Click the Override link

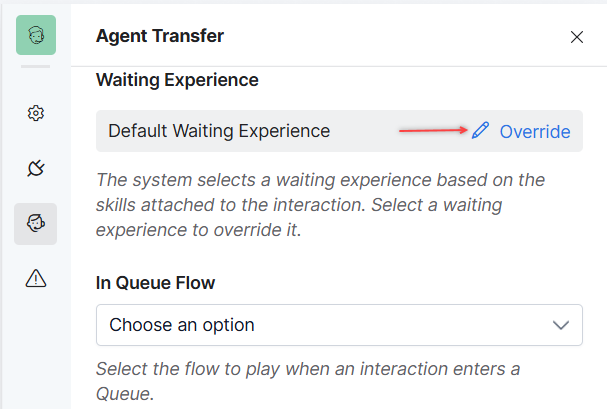535,132
